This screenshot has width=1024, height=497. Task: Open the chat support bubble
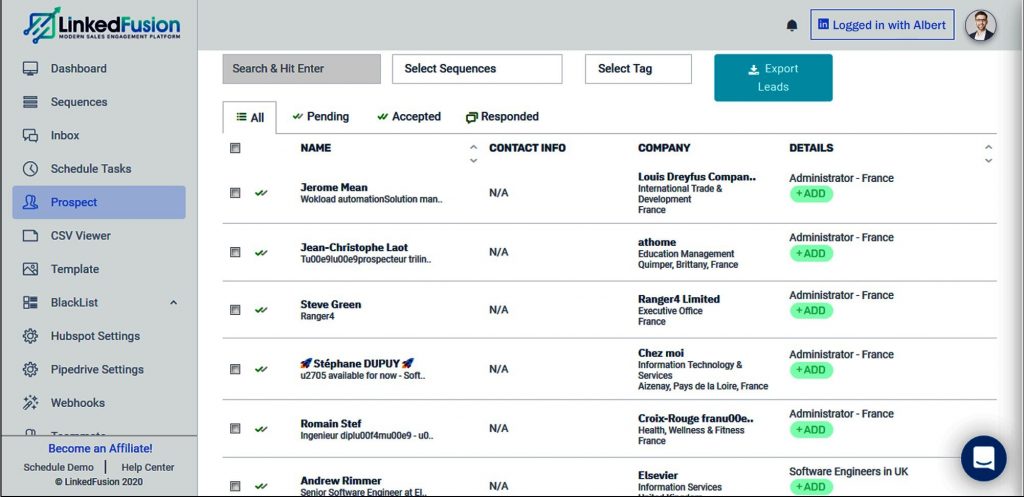984,458
